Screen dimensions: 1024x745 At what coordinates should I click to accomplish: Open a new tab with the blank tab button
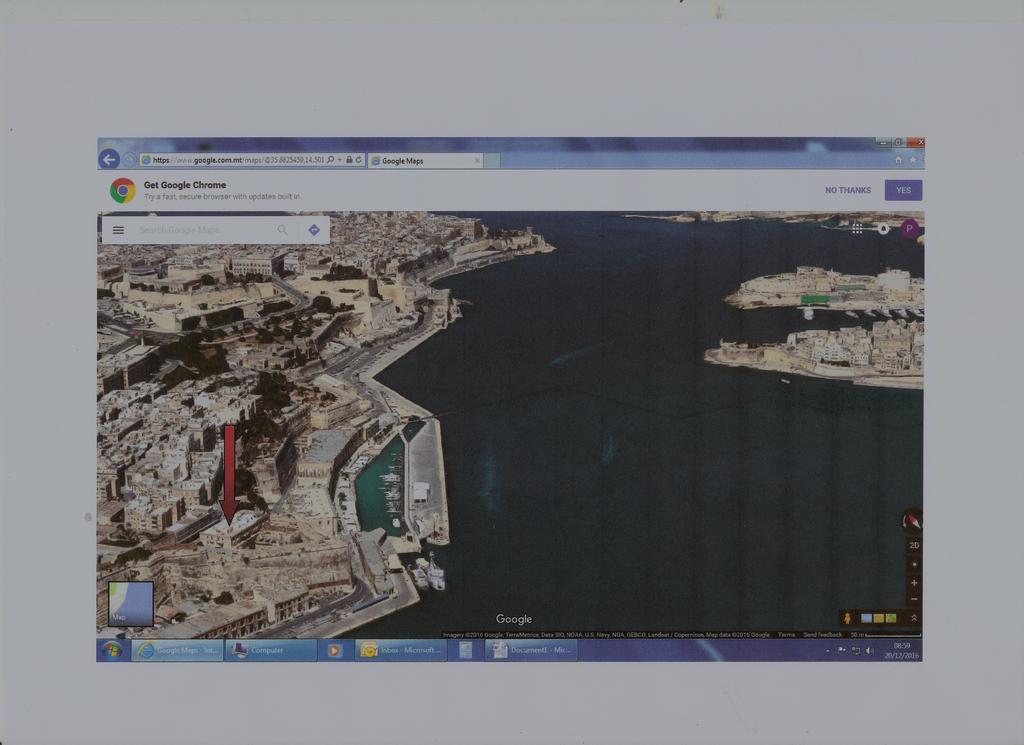click(x=492, y=161)
